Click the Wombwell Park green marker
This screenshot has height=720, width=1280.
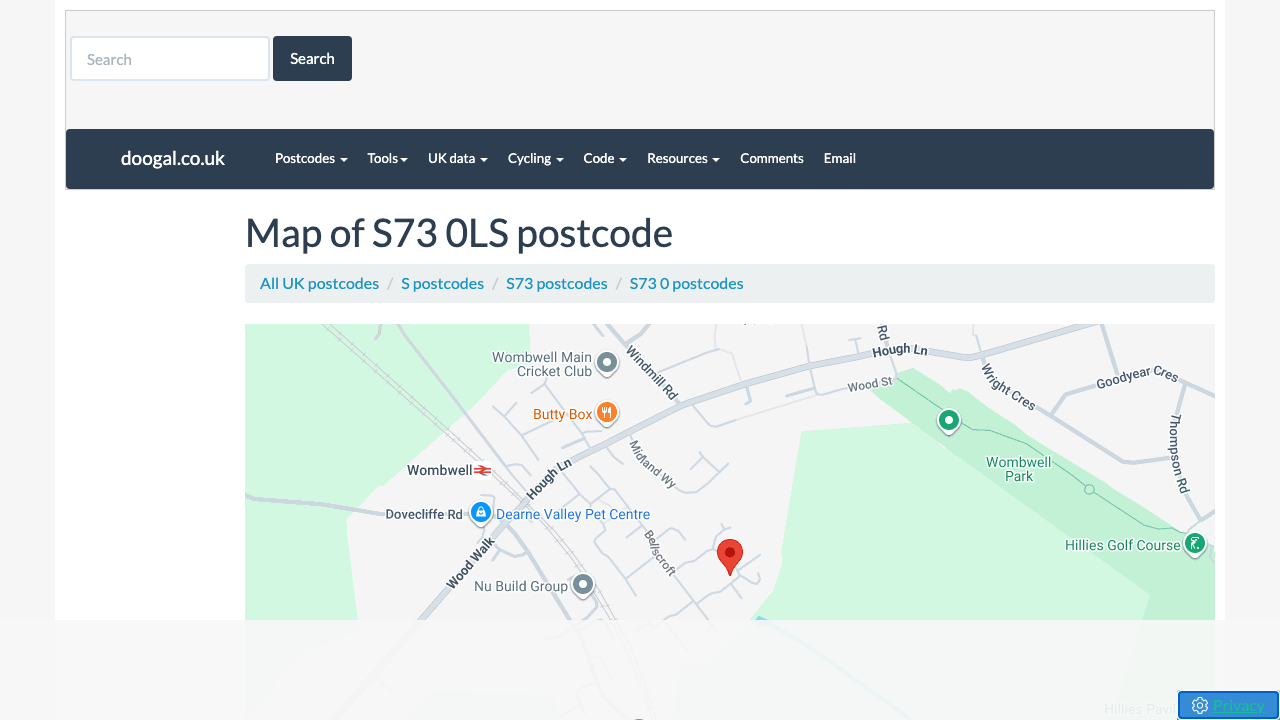click(949, 420)
